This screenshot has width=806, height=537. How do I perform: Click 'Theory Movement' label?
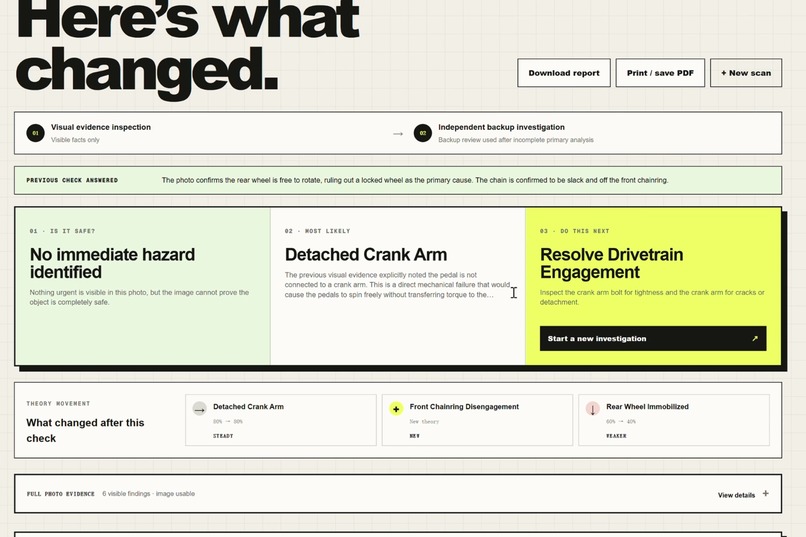(58, 404)
